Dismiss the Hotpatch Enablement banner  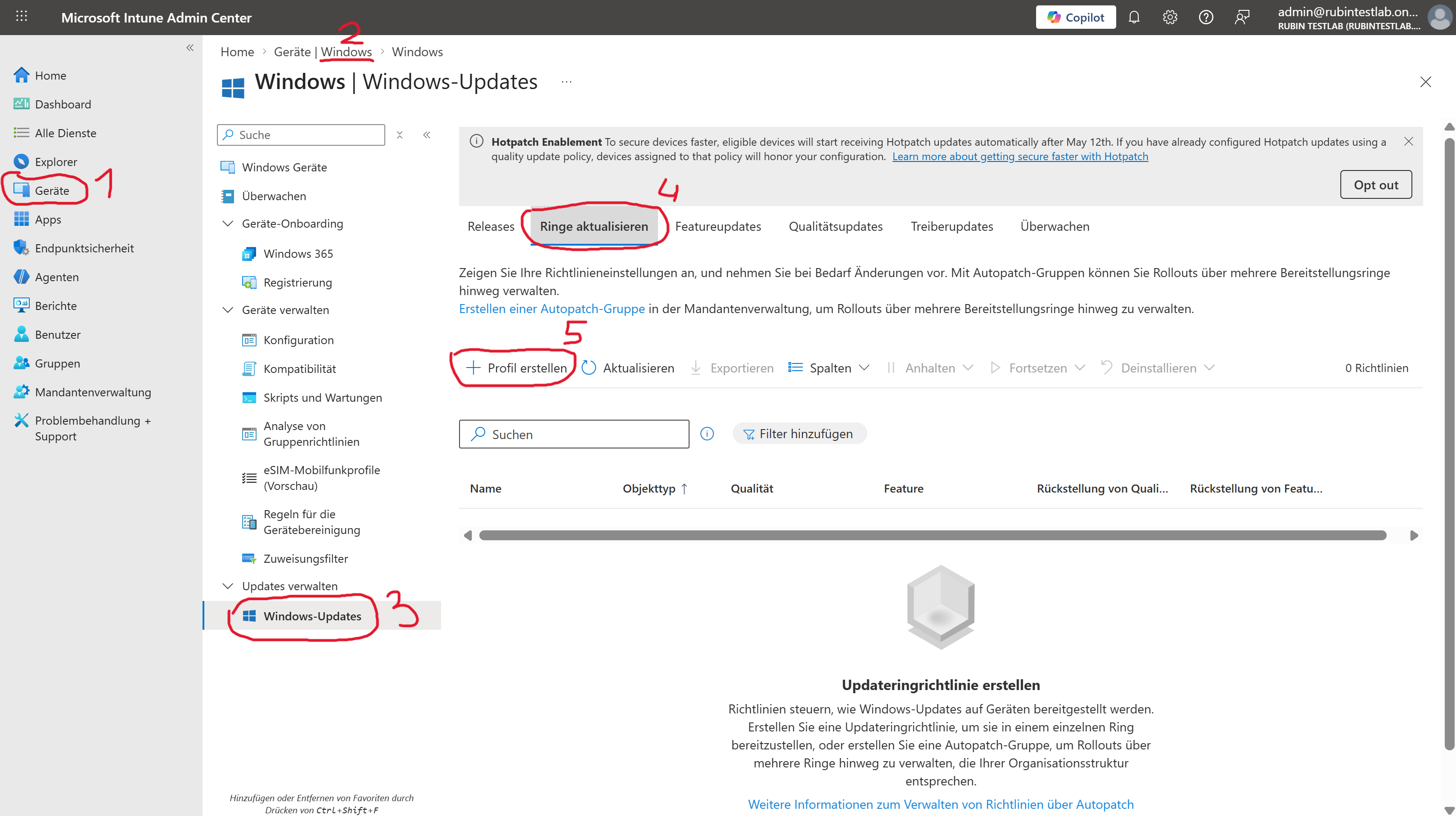[x=1409, y=141]
